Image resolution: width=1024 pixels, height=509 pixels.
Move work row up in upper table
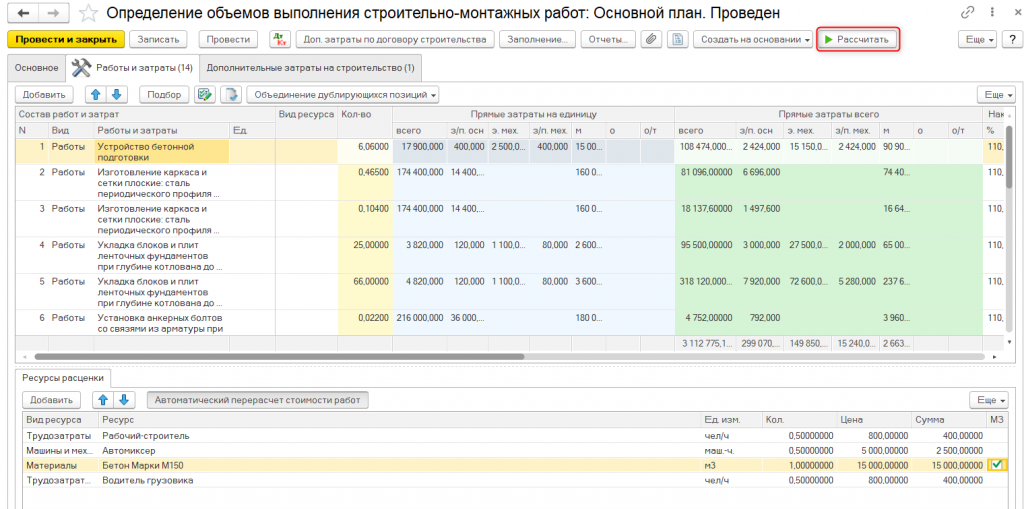96,94
